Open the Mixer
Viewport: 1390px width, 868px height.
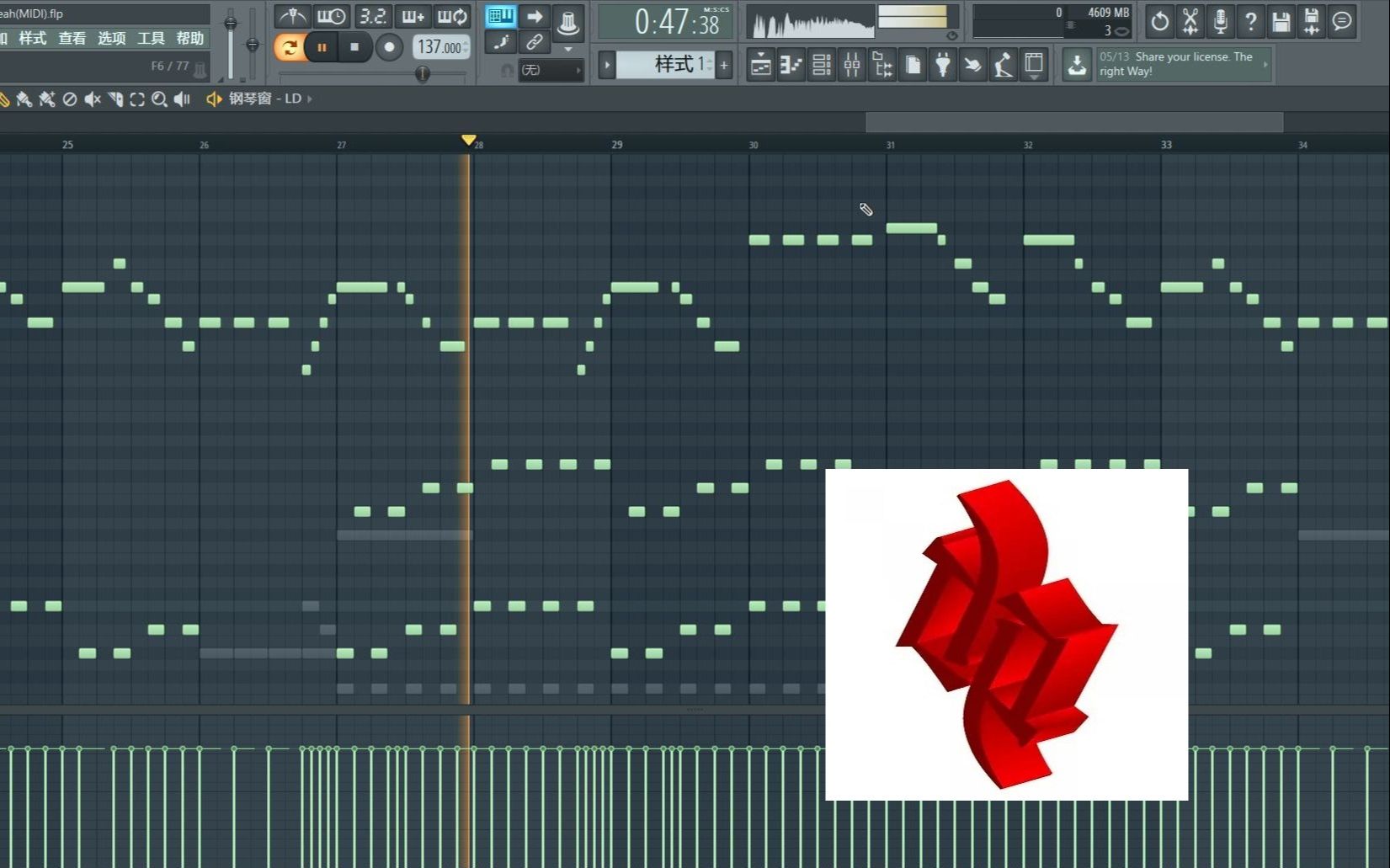[851, 65]
